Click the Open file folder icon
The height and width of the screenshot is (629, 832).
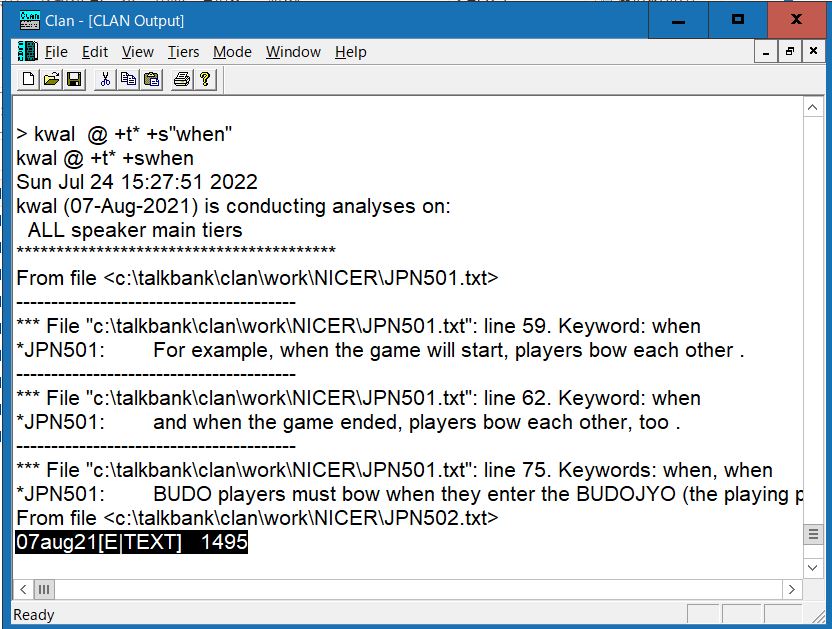tap(51, 79)
